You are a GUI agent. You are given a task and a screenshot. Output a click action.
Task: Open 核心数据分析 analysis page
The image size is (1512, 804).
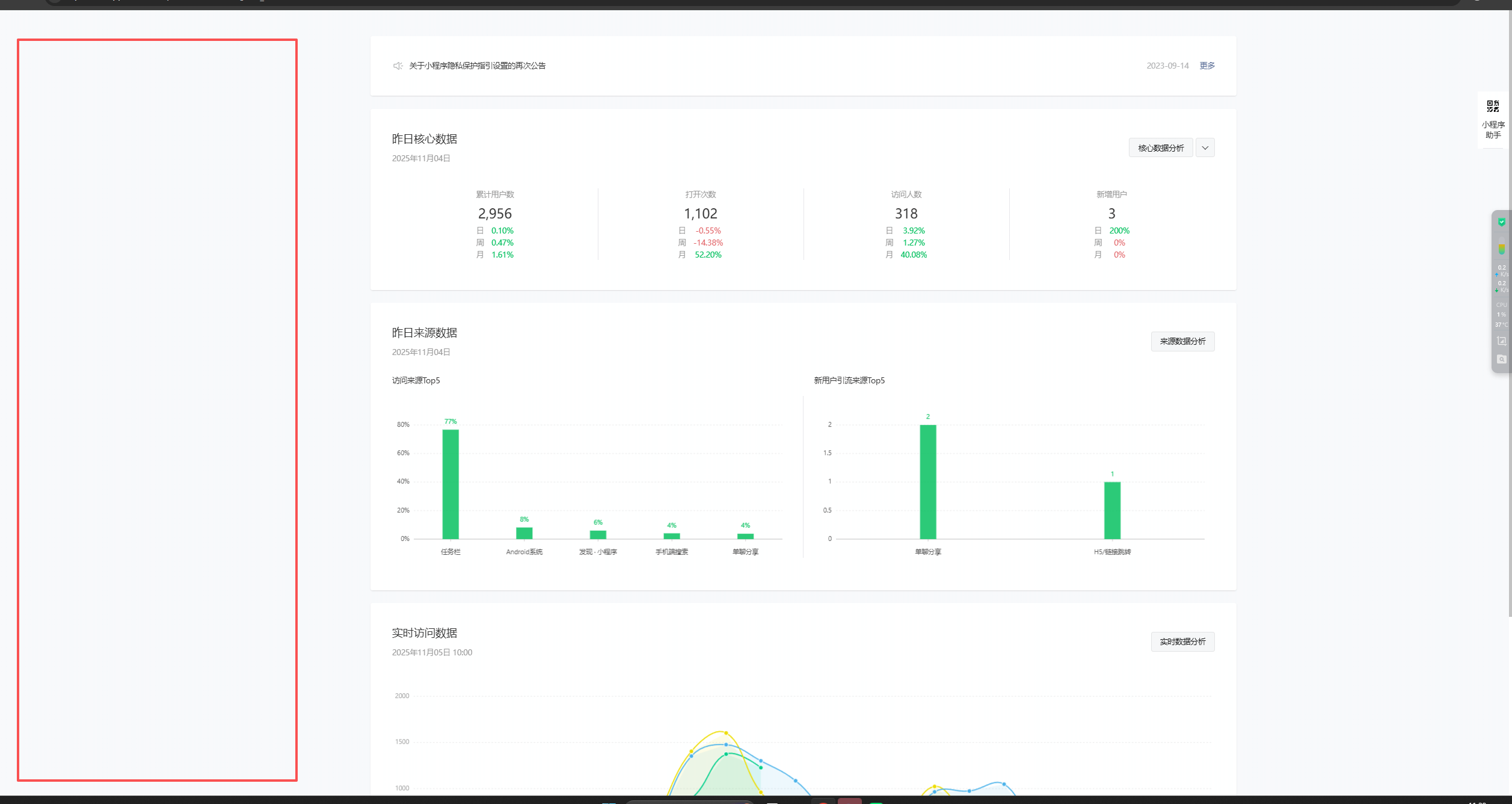(1160, 148)
